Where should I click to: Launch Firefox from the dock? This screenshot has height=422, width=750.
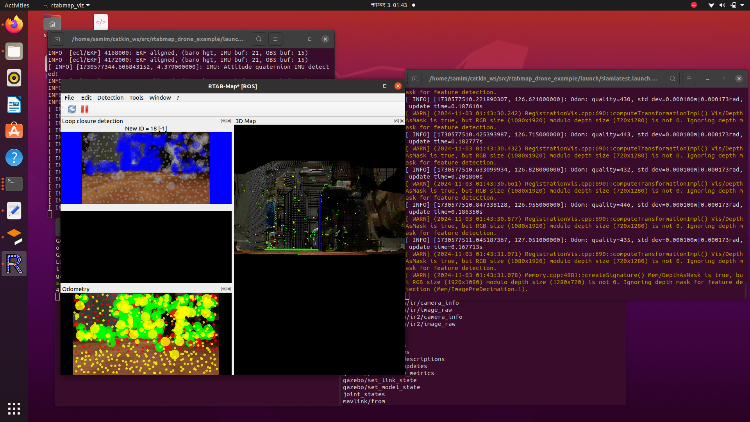(x=14, y=25)
